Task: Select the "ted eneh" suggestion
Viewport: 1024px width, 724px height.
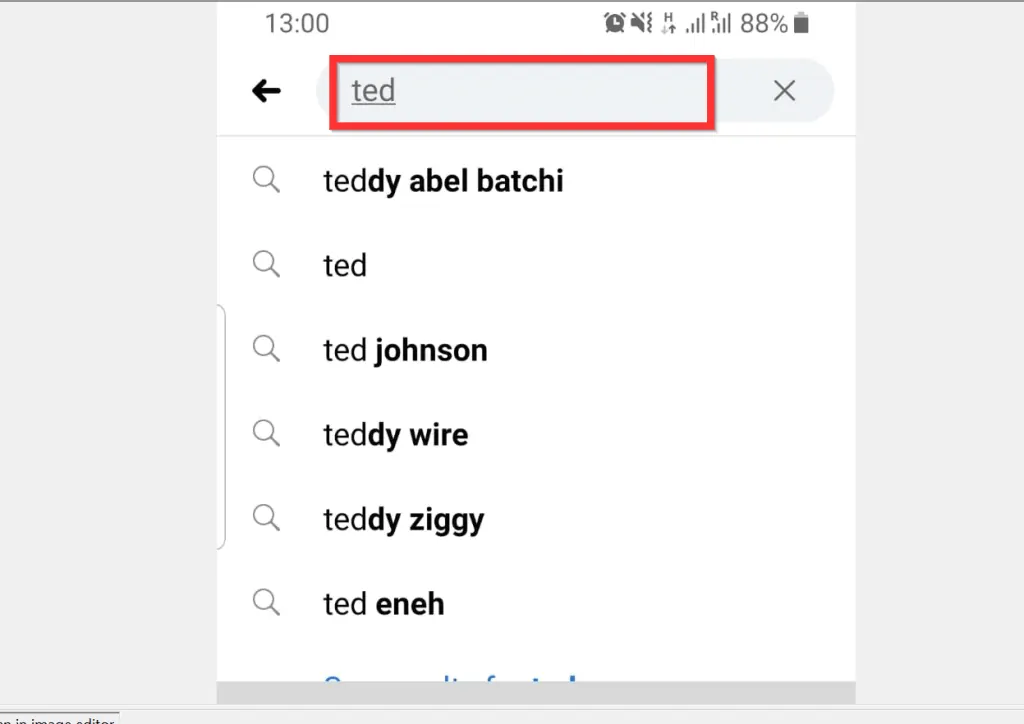Action: pos(383,603)
